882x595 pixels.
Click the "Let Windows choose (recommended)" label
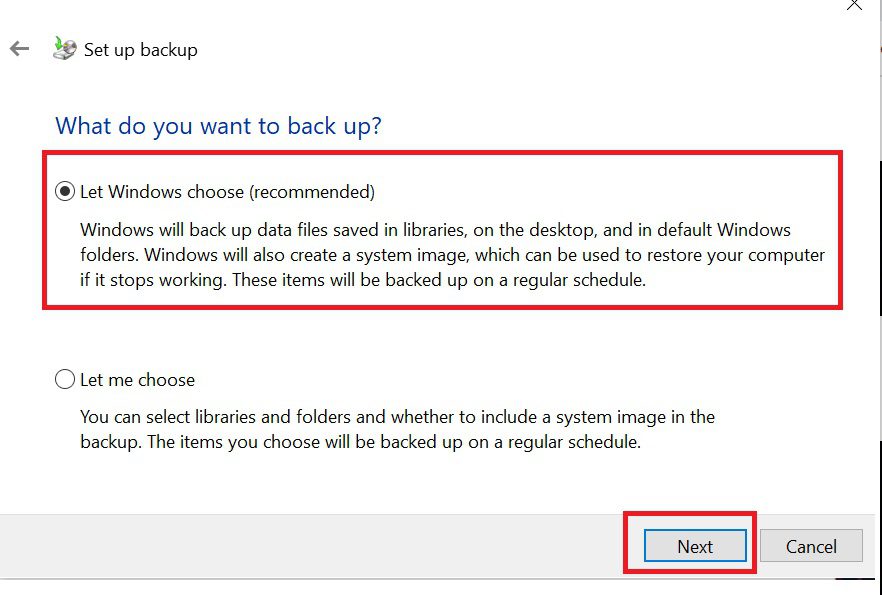(227, 192)
